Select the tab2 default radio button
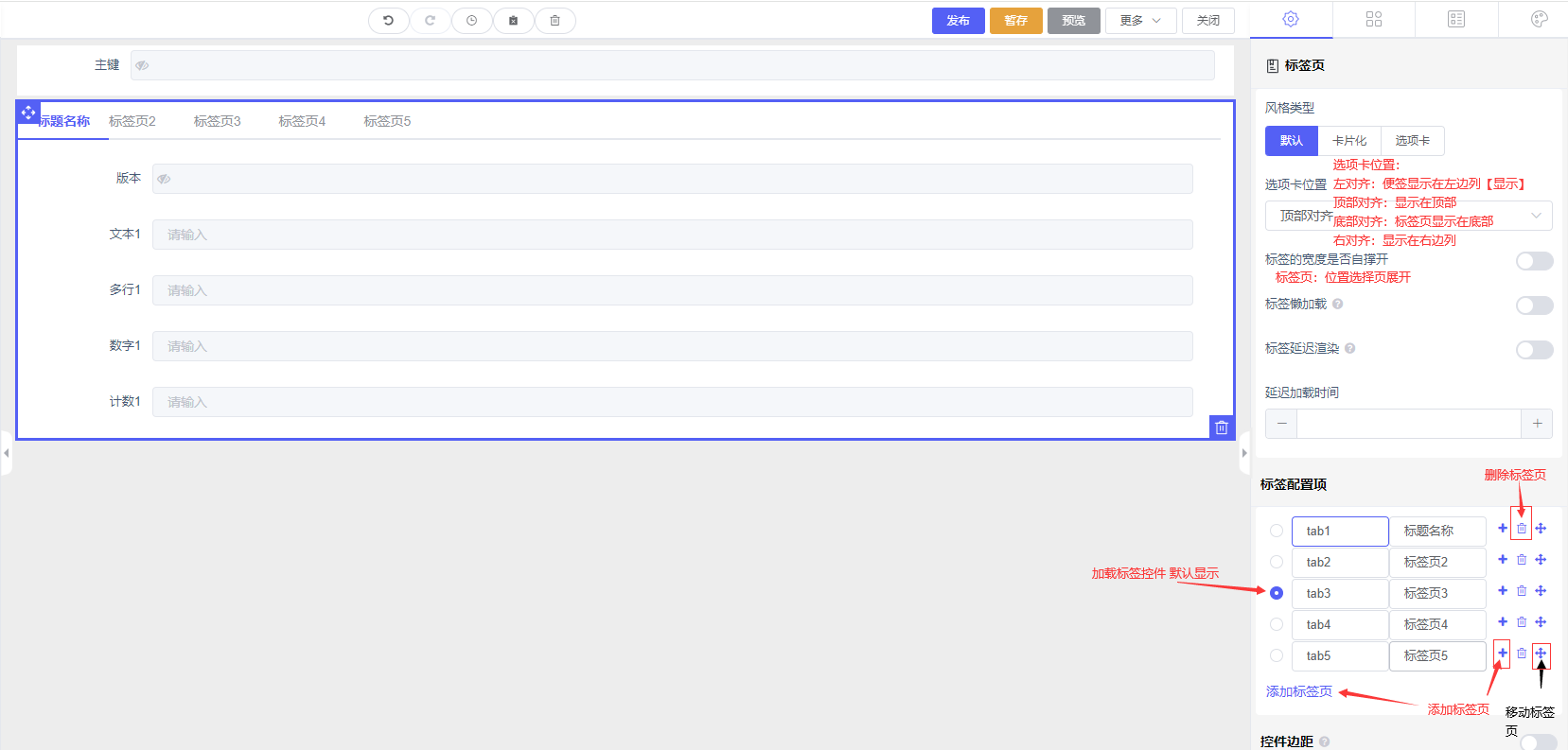1568x750 pixels. pyautogui.click(x=1277, y=562)
